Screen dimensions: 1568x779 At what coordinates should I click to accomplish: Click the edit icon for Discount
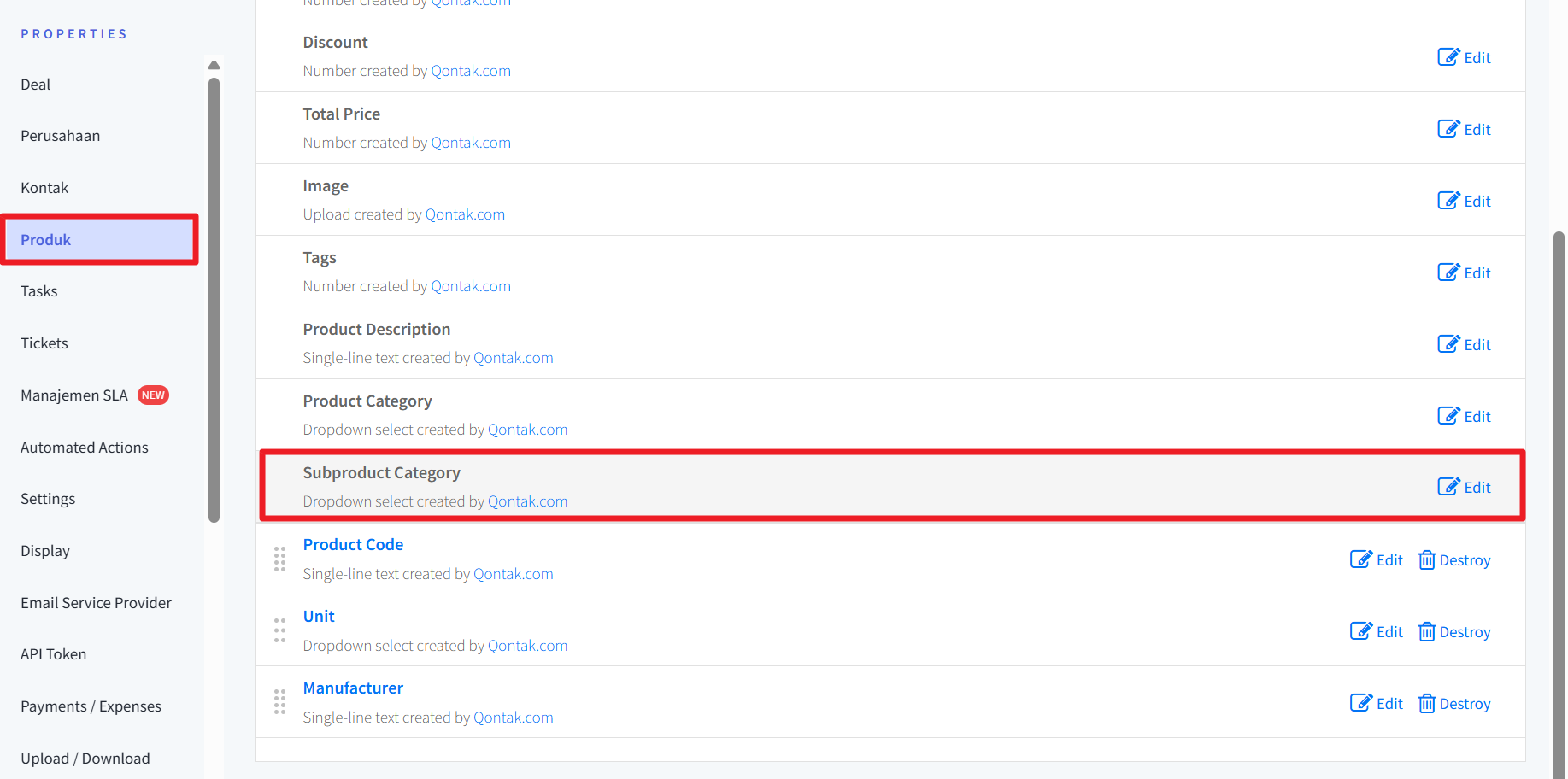tap(1448, 57)
